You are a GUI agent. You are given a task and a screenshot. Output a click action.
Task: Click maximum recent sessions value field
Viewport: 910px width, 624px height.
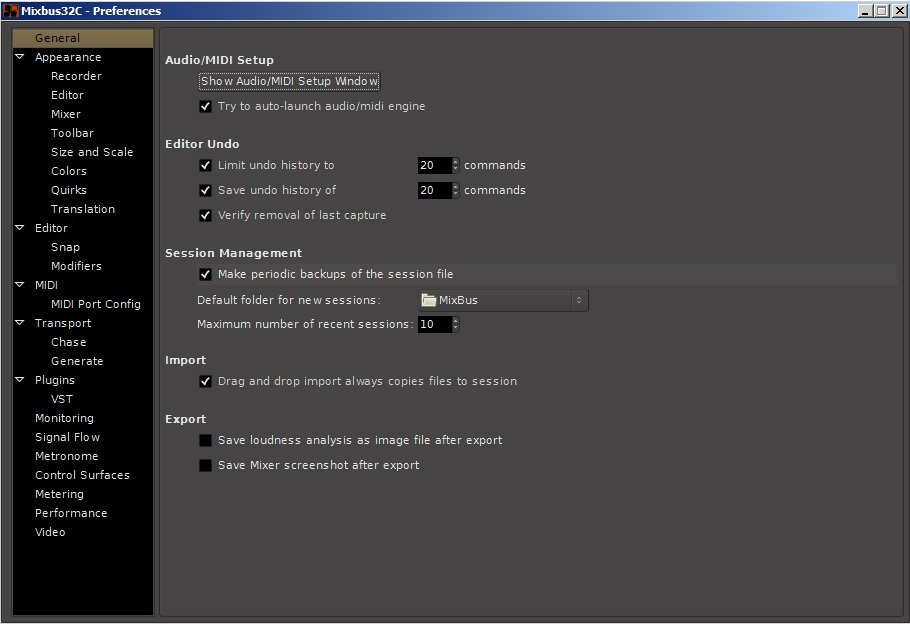(435, 324)
